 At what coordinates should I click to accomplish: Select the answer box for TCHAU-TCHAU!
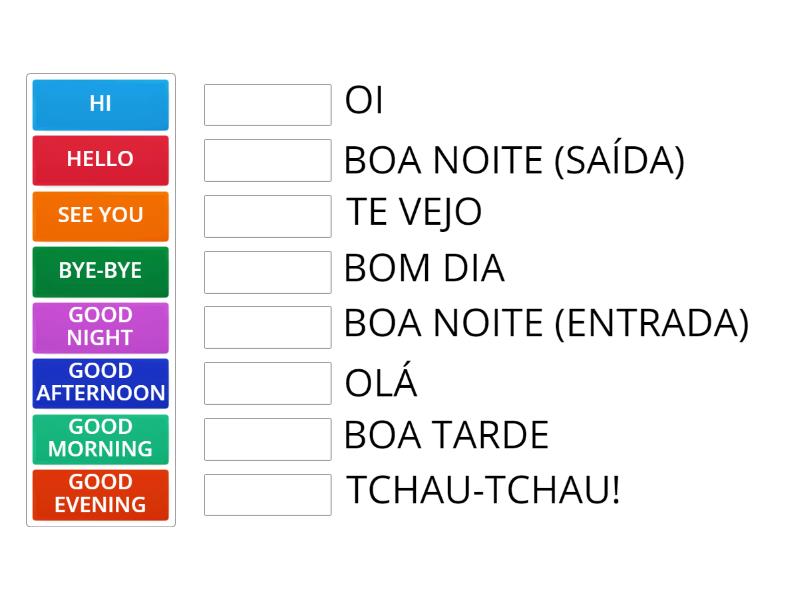pyautogui.click(x=267, y=494)
